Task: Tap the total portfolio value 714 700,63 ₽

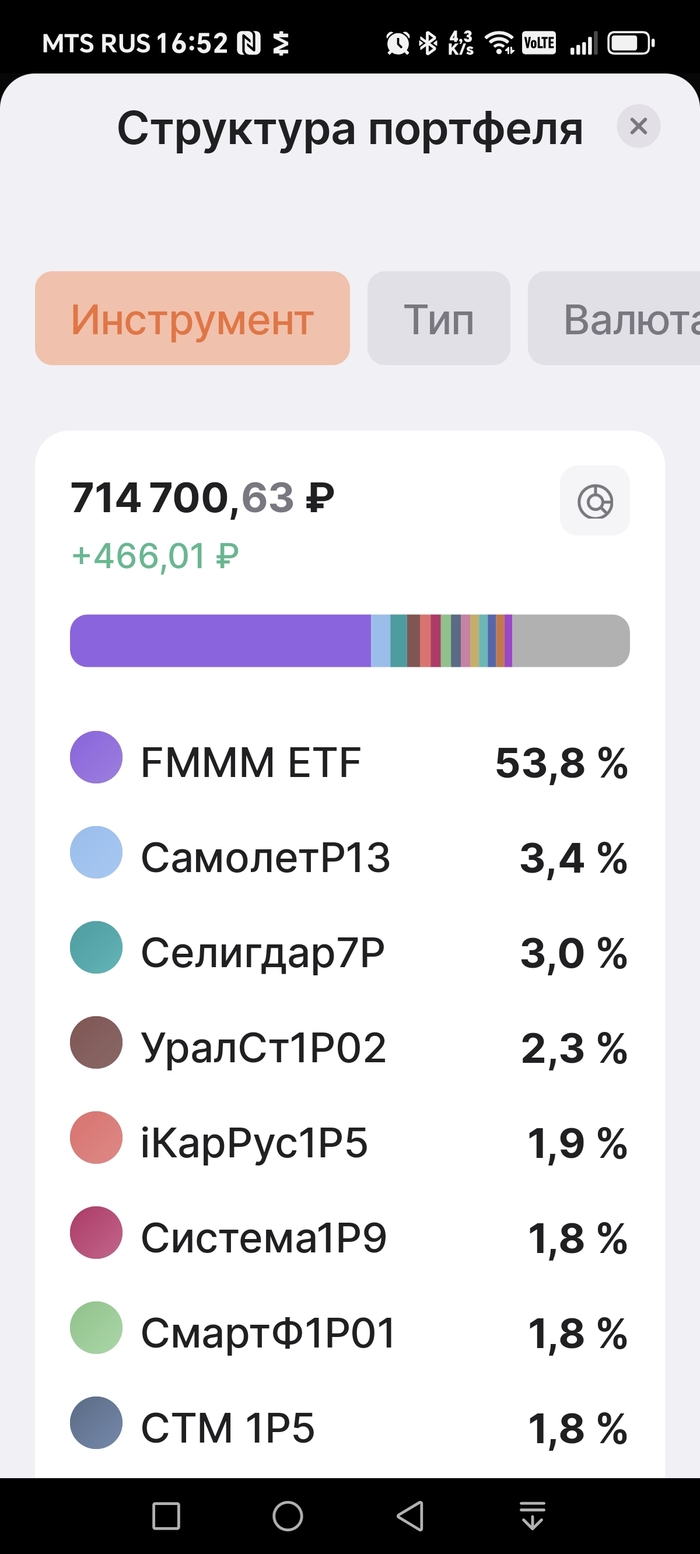Action: 202,498
